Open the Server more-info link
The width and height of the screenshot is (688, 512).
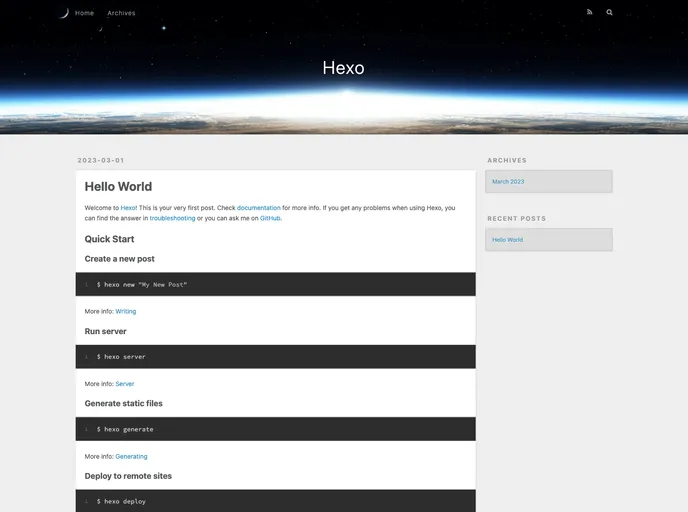(x=125, y=383)
